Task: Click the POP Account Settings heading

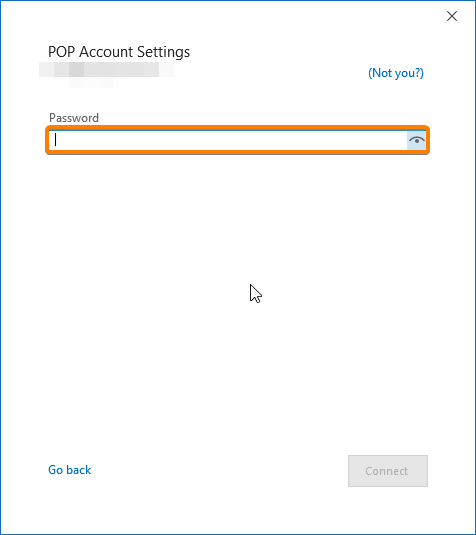Action: tap(119, 52)
